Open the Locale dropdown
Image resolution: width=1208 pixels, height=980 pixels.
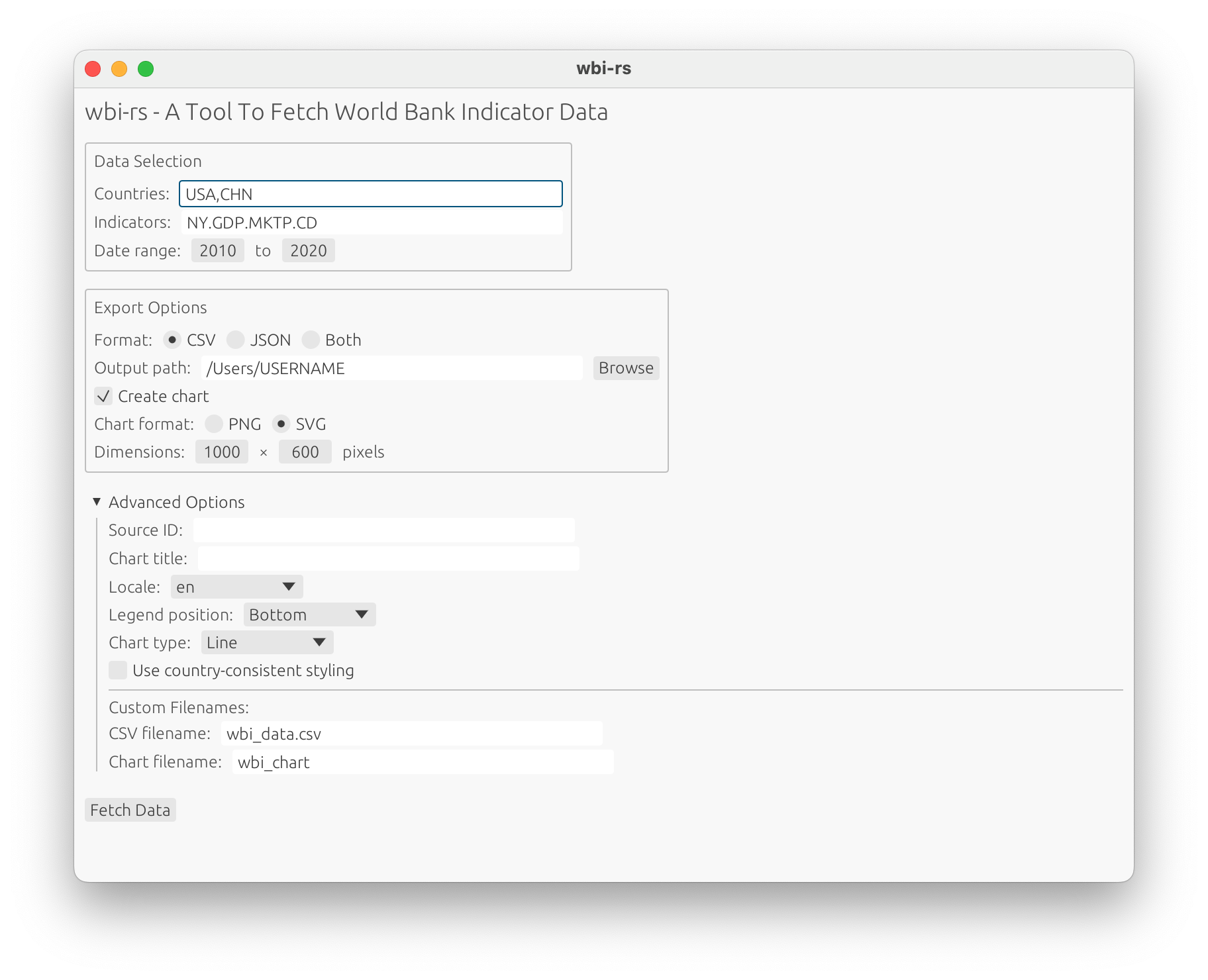click(x=237, y=587)
